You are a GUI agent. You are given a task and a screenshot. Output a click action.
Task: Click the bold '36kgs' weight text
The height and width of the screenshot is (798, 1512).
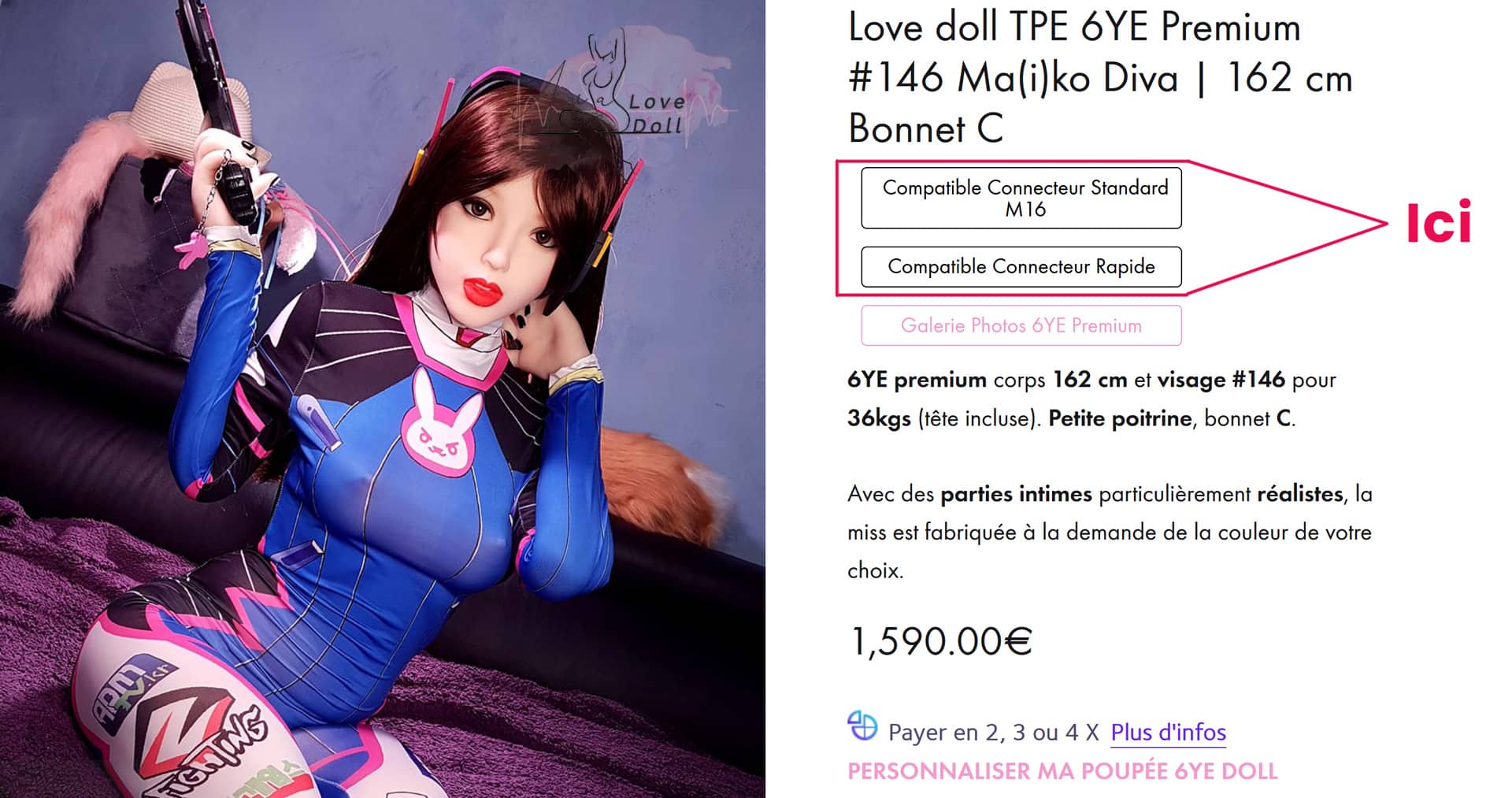point(879,418)
